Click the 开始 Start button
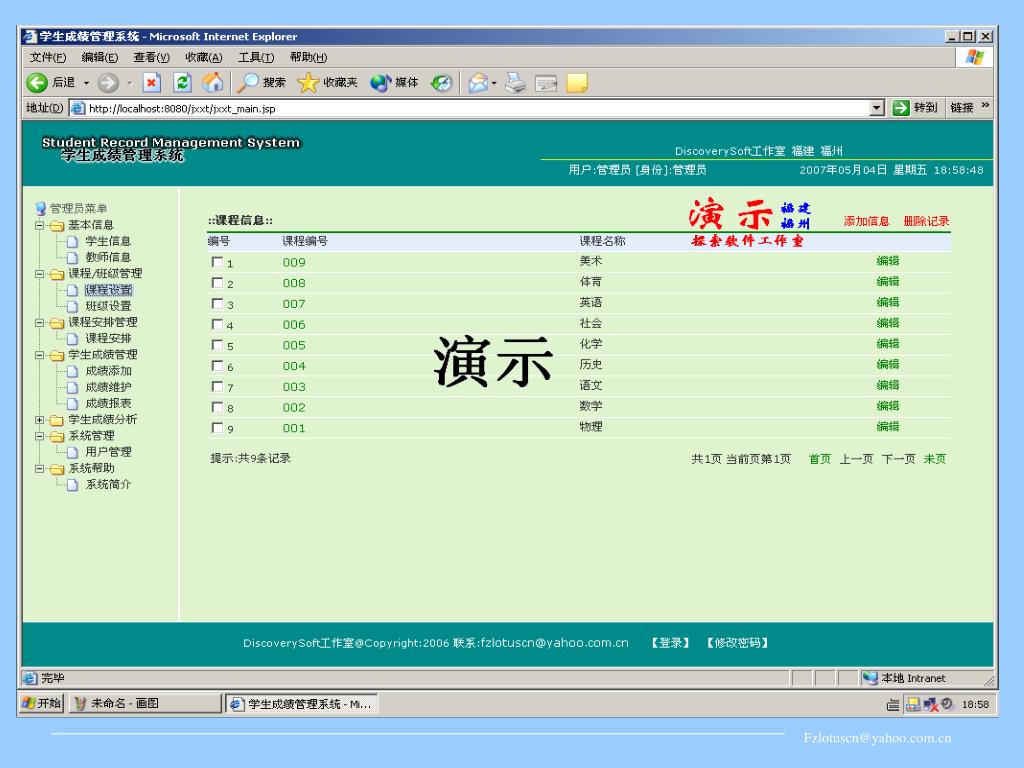This screenshot has height=768, width=1024. click(x=41, y=703)
